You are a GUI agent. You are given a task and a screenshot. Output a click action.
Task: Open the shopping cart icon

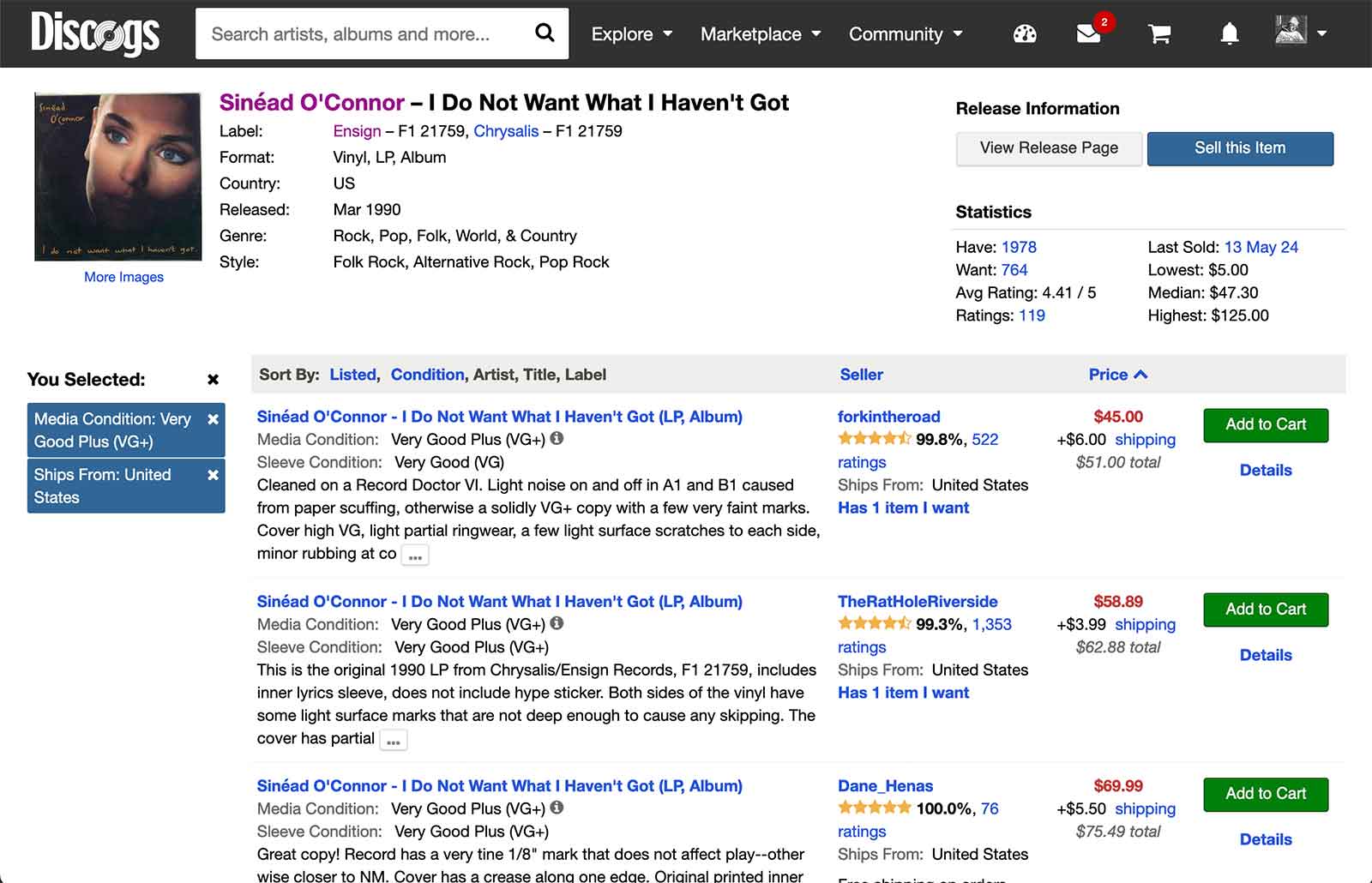point(1159,34)
